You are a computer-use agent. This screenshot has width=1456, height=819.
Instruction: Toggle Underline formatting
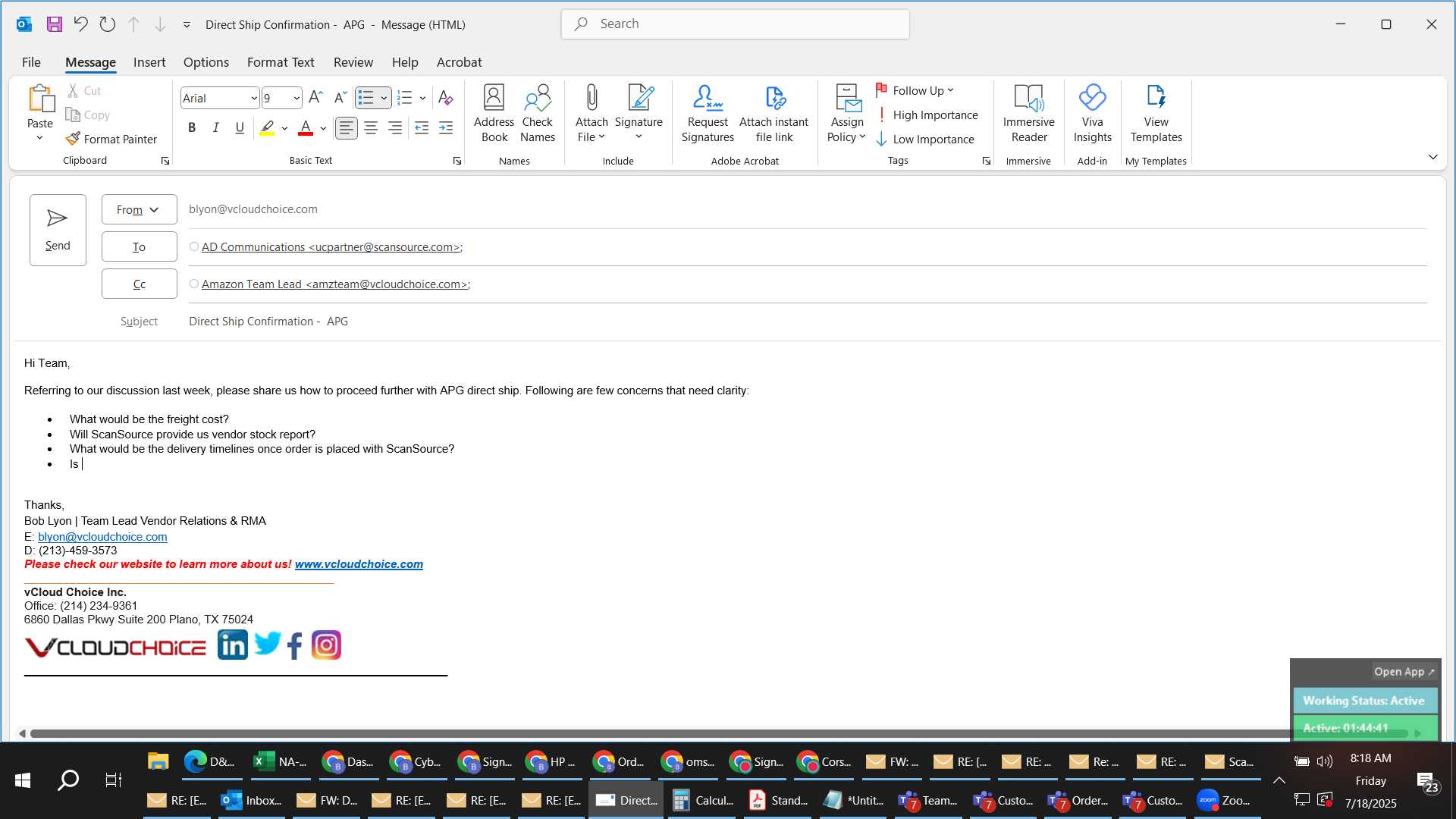click(x=240, y=128)
